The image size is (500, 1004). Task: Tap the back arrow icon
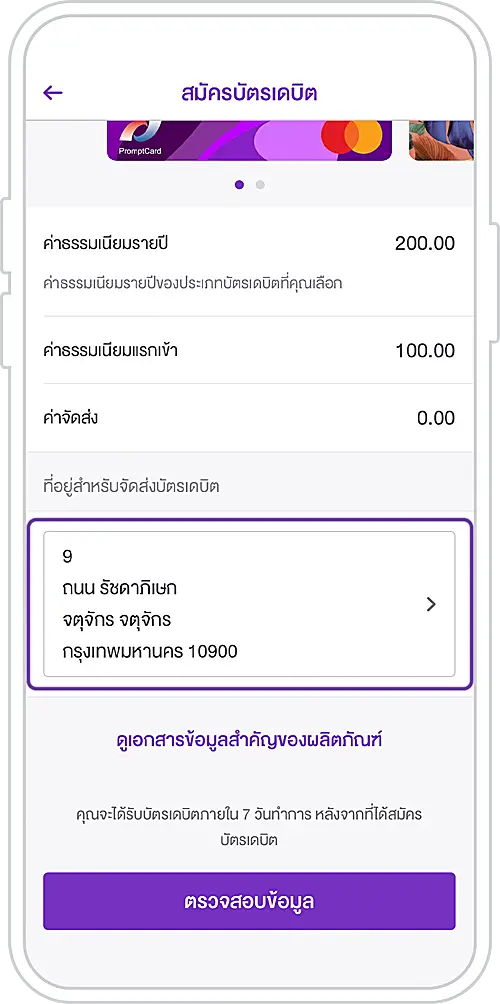point(52,93)
